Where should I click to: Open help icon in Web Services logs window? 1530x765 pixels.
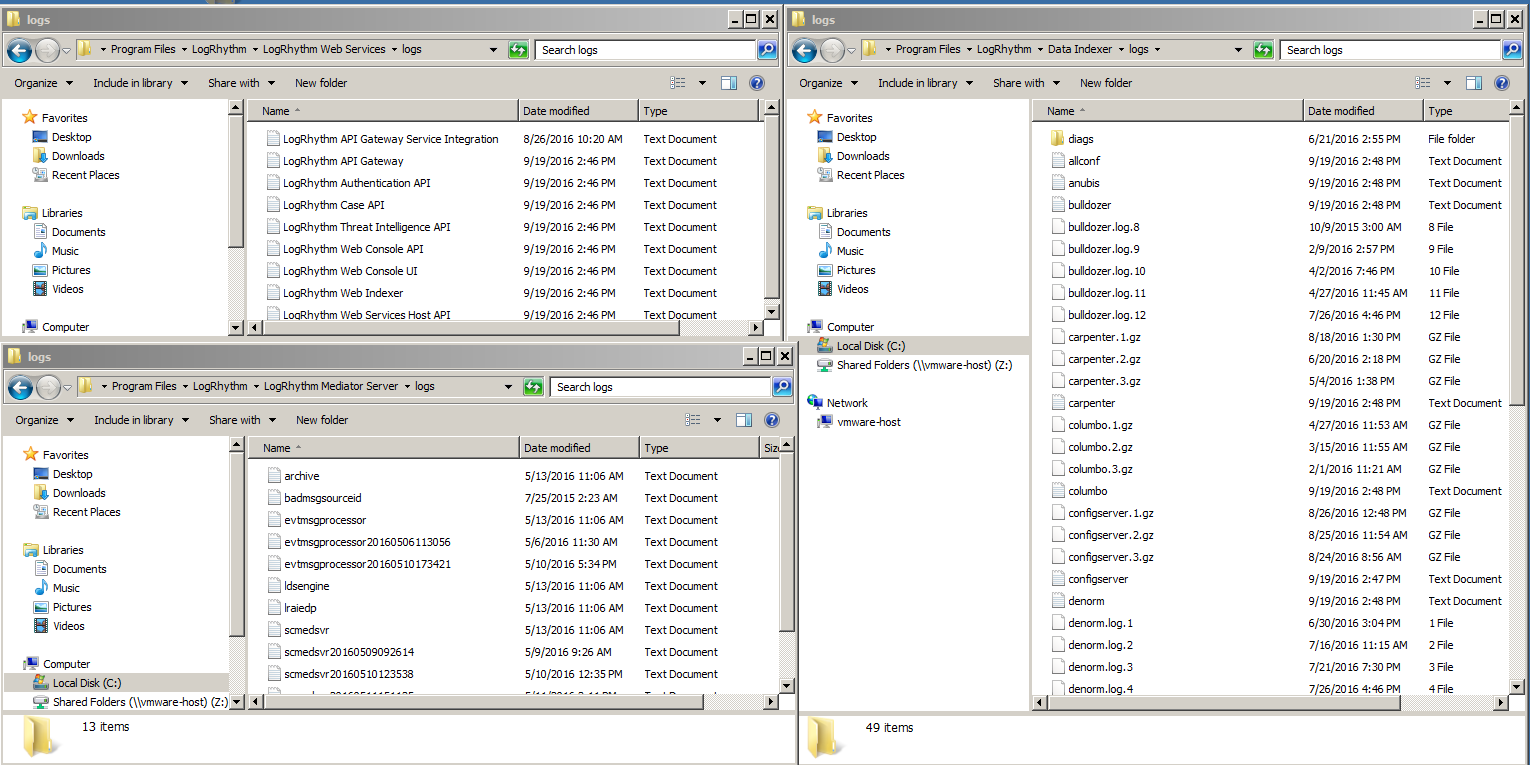coord(757,83)
